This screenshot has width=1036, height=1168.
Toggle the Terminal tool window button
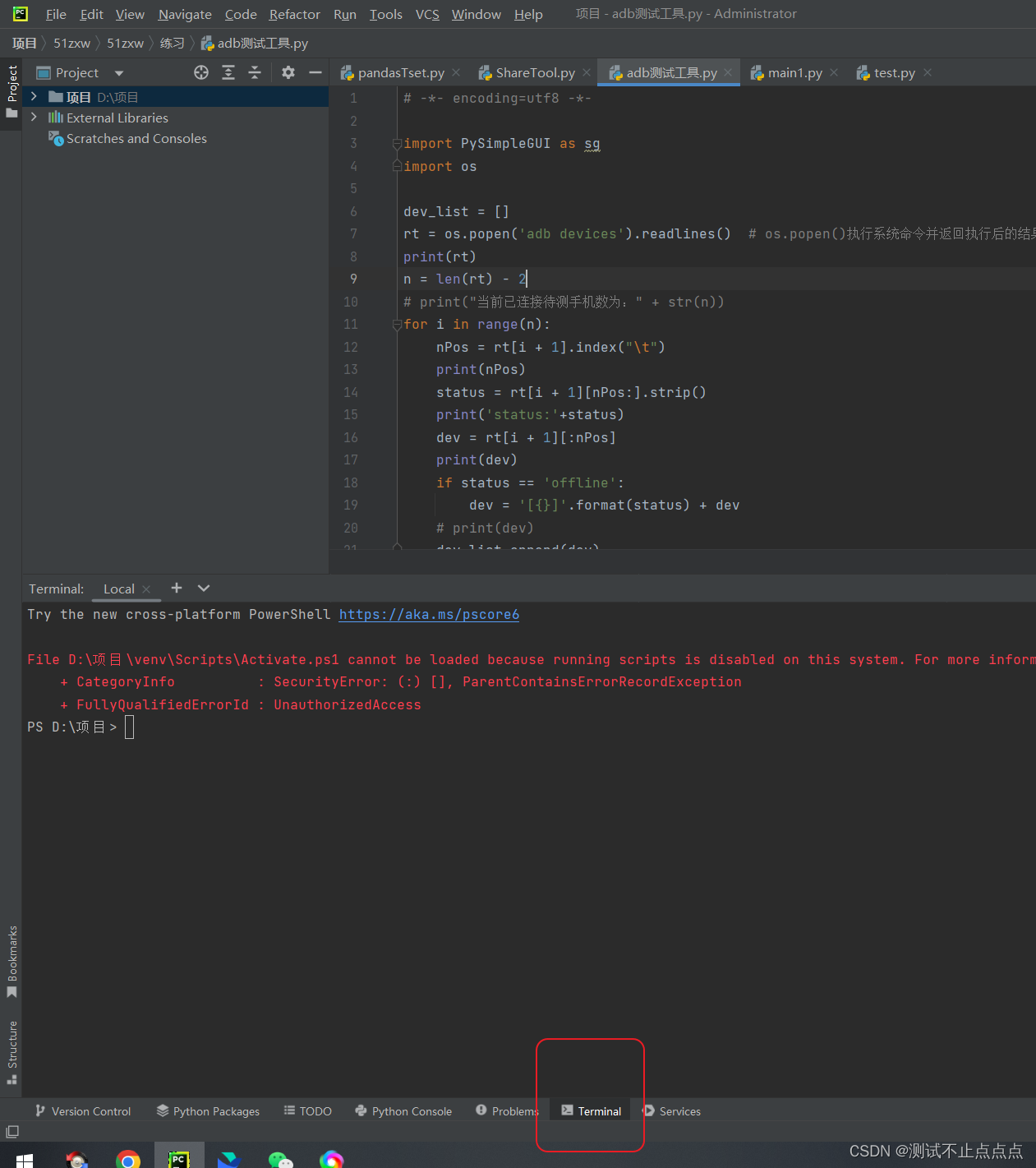[591, 1110]
